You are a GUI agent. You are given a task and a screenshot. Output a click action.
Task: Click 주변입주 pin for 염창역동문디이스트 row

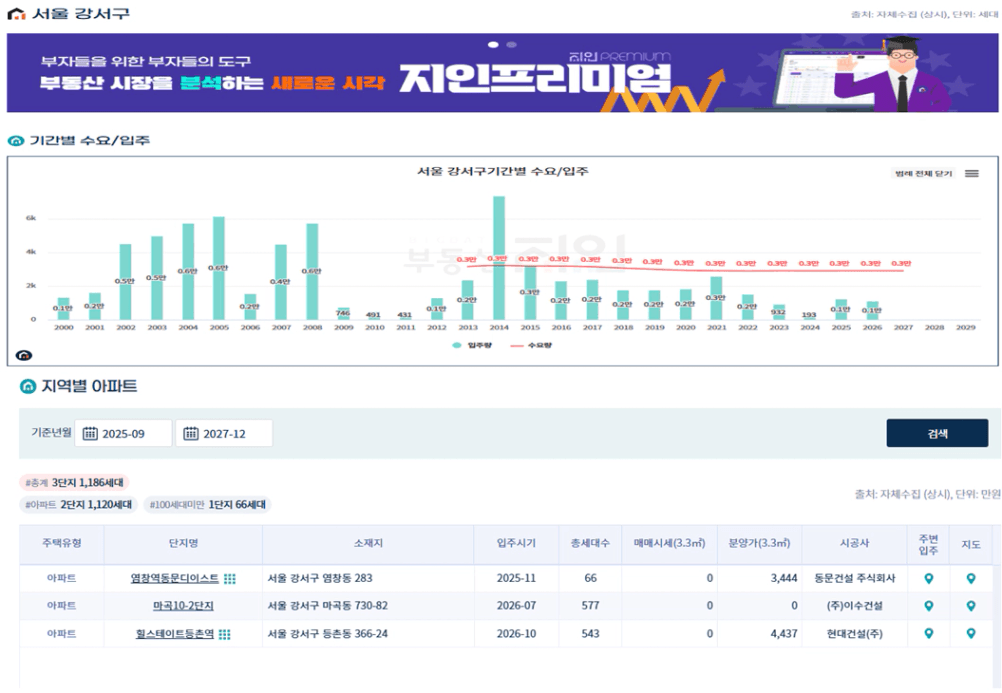[x=929, y=579]
